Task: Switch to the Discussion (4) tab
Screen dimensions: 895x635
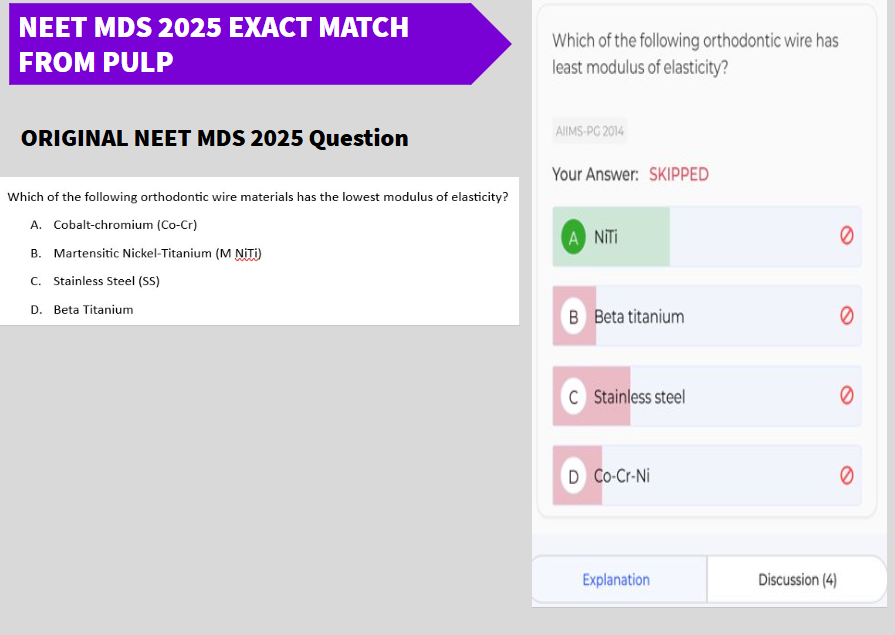Action: [797, 580]
